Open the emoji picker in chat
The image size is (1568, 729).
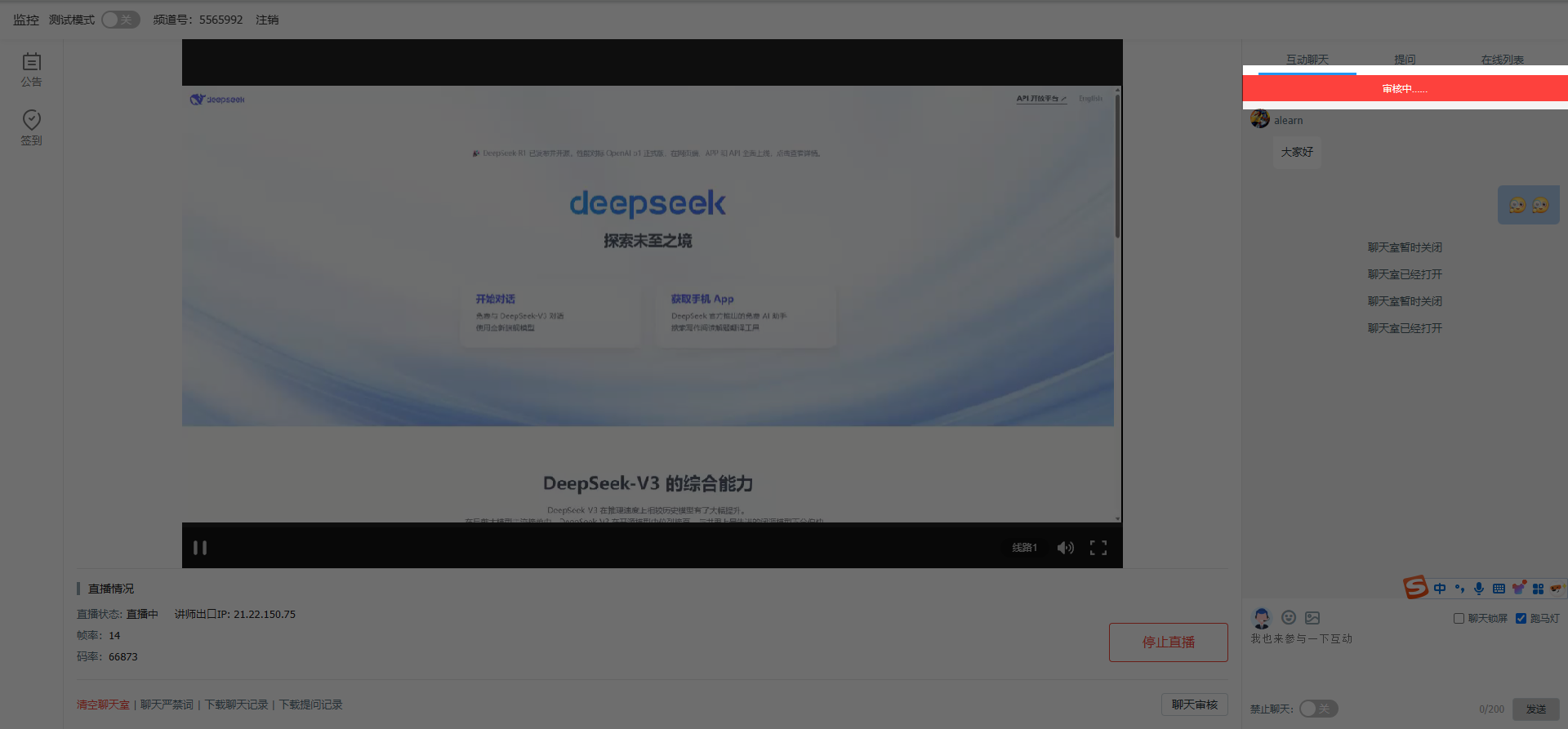tap(1289, 618)
